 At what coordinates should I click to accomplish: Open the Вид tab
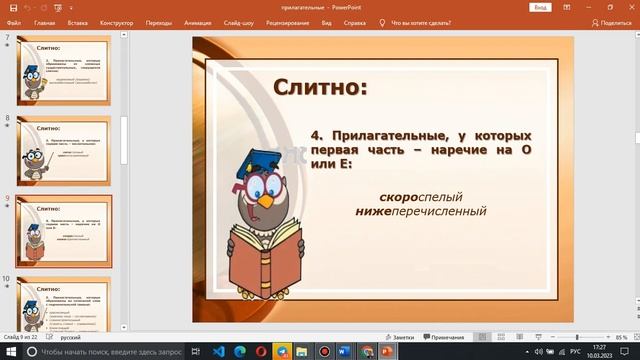[326, 23]
